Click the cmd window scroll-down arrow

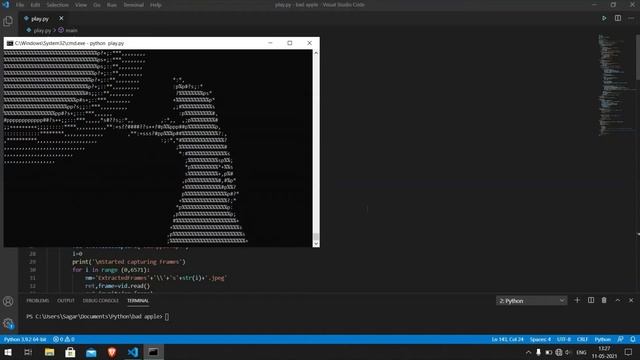pyautogui.click(x=316, y=244)
